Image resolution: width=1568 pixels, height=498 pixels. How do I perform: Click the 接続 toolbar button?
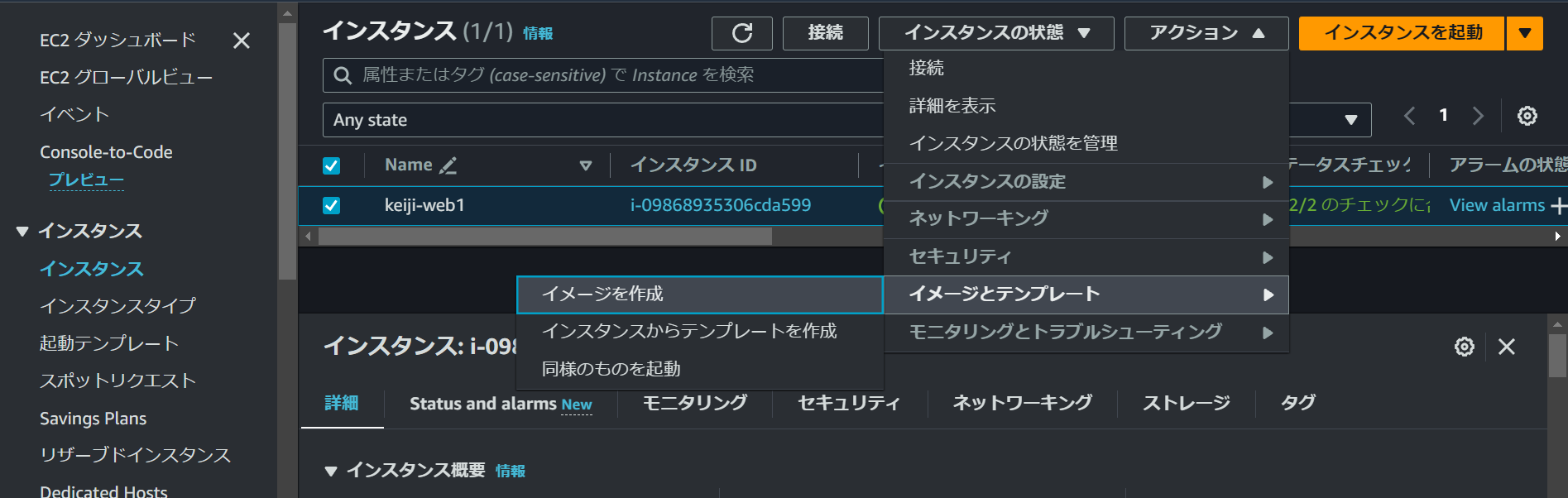826,33
